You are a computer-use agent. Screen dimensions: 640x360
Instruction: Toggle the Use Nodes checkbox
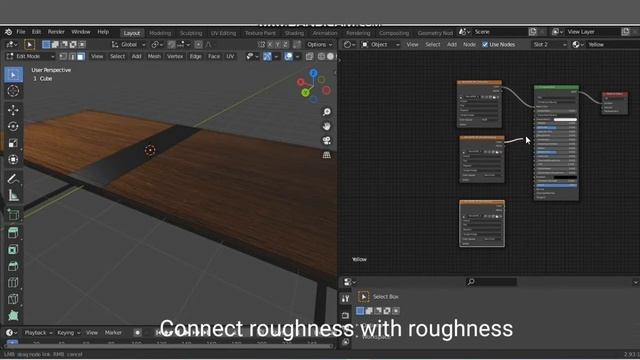(x=485, y=44)
